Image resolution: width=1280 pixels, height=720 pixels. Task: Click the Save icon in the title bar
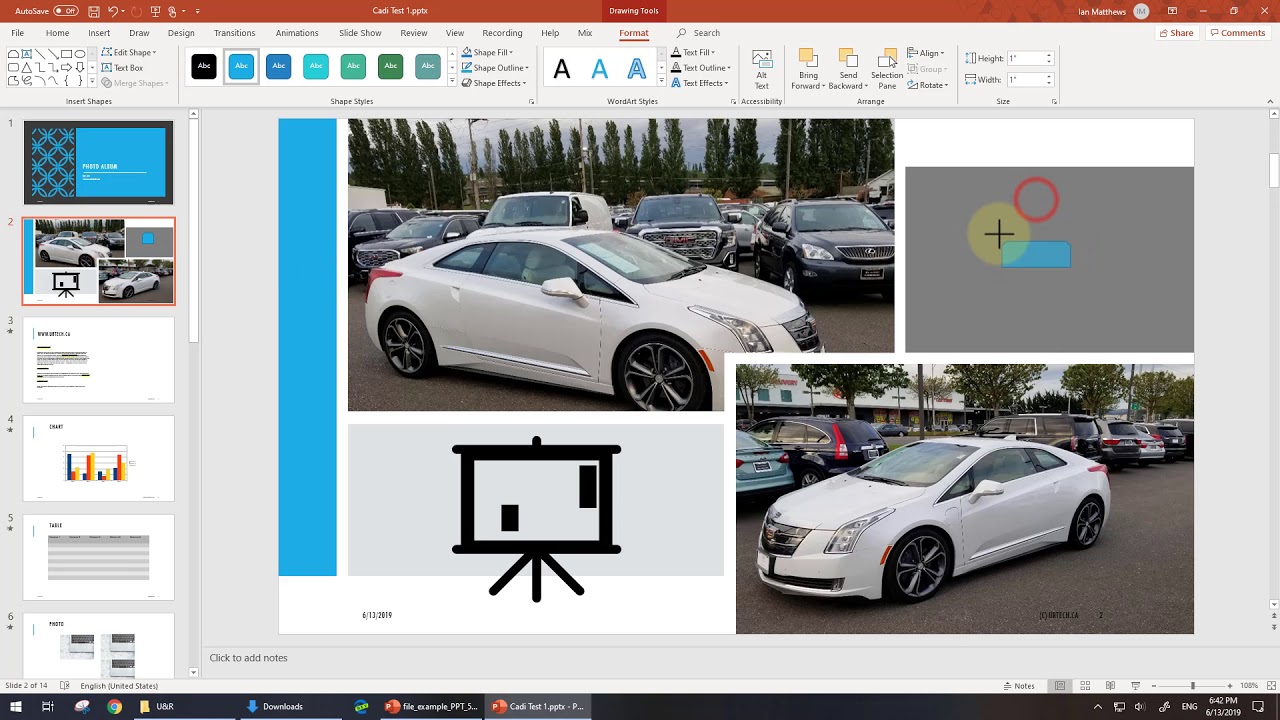click(93, 11)
